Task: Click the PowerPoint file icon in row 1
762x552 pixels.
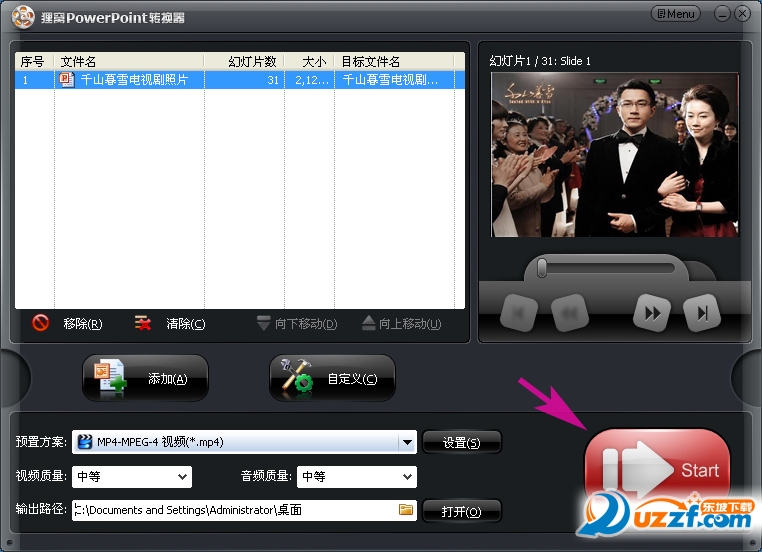Action: pyautogui.click(x=67, y=79)
